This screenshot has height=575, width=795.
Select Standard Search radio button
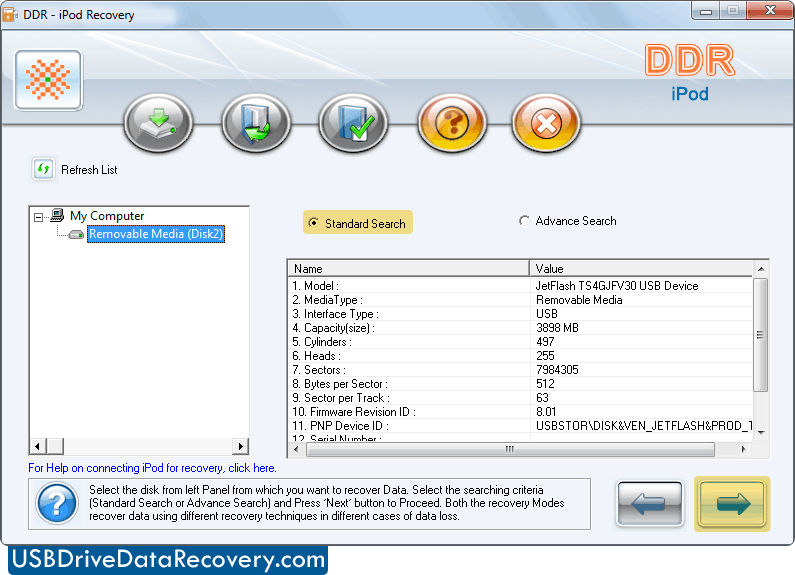[314, 223]
